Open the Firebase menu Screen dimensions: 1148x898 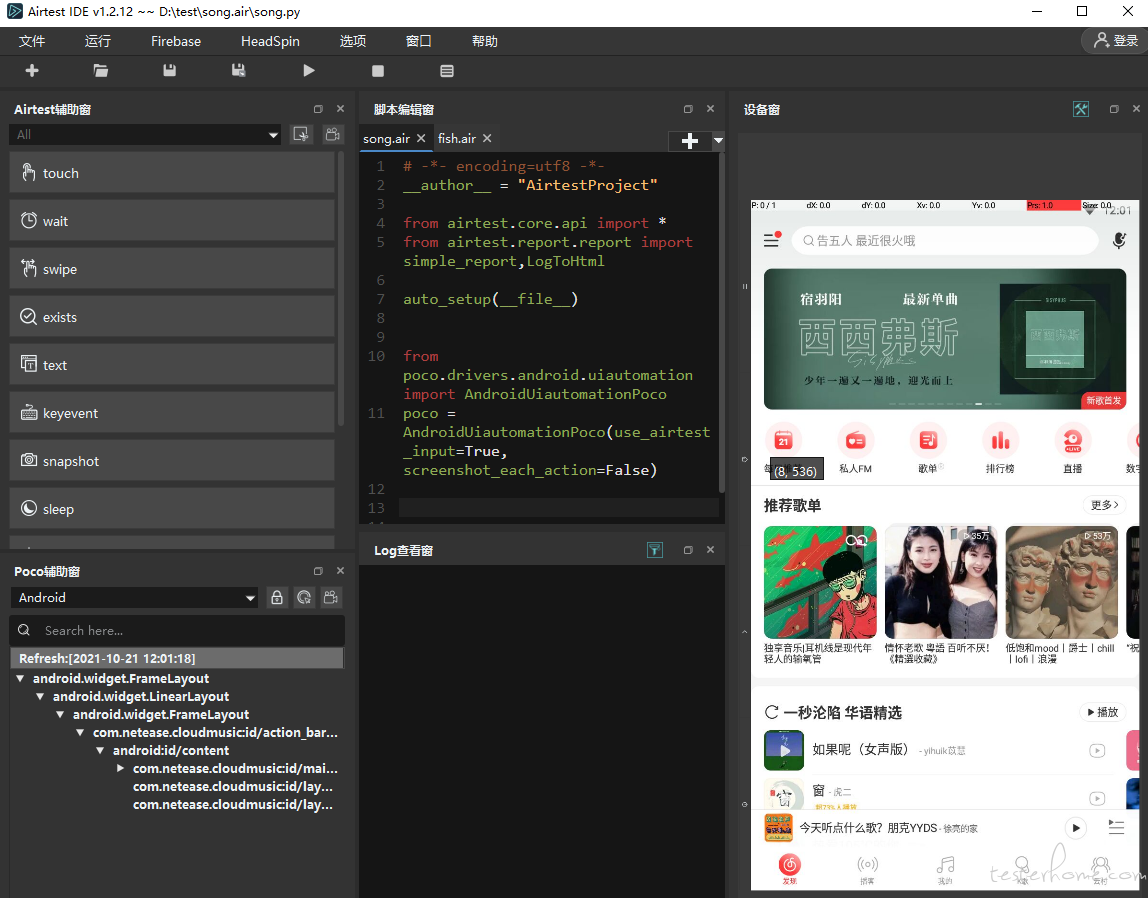(176, 41)
